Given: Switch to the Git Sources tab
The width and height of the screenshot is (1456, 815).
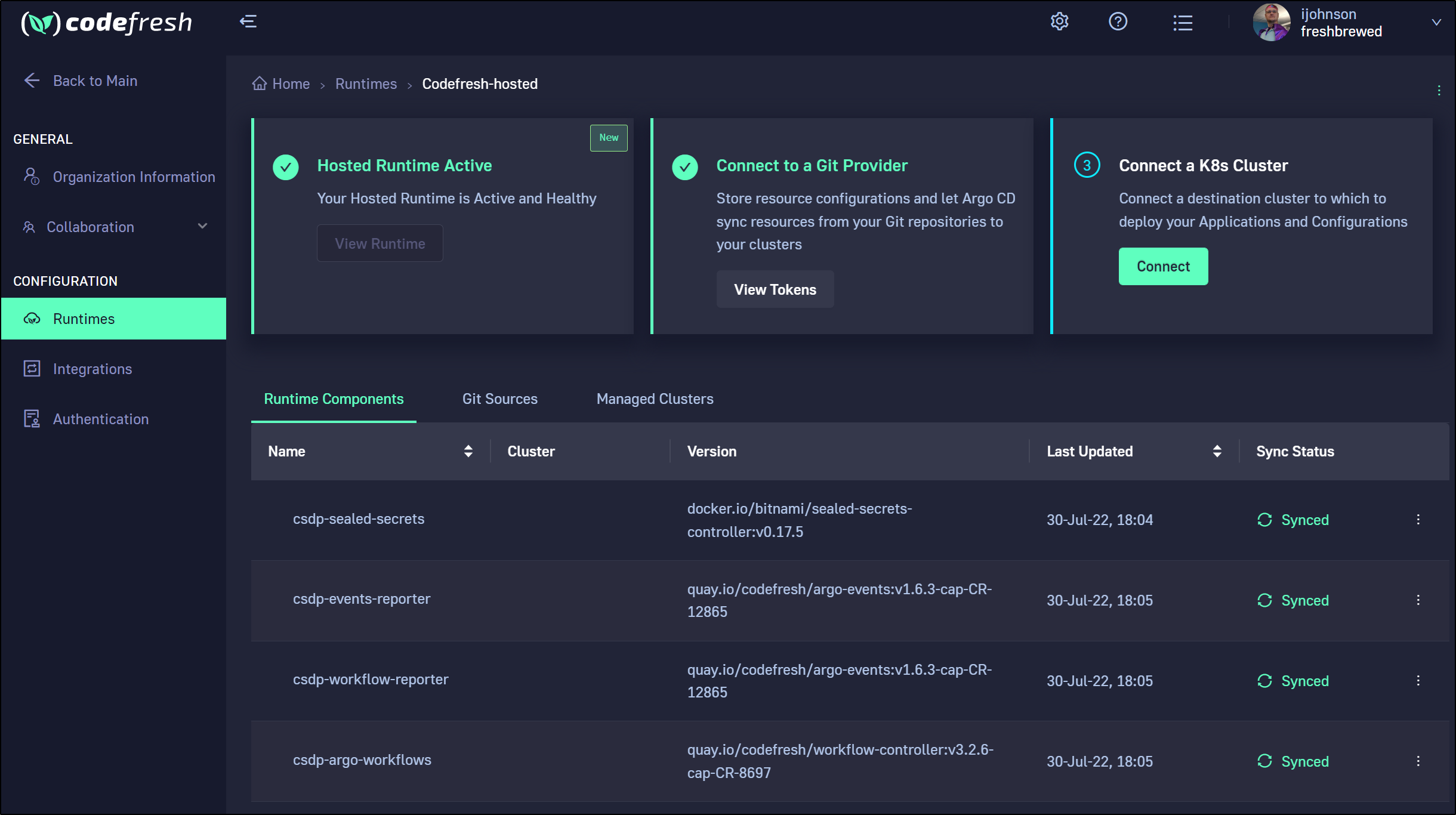Looking at the screenshot, I should (x=500, y=399).
